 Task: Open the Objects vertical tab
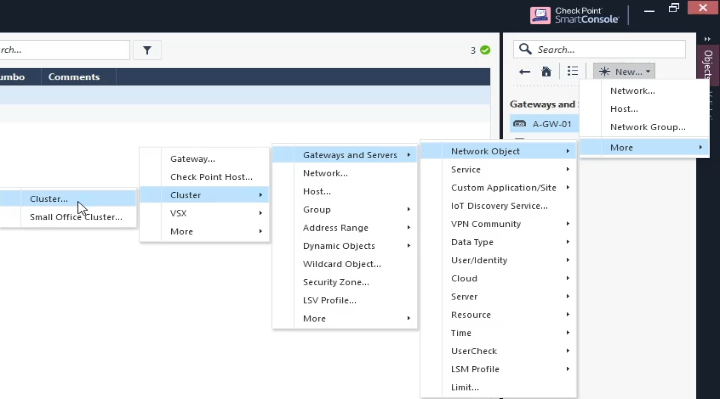708,64
